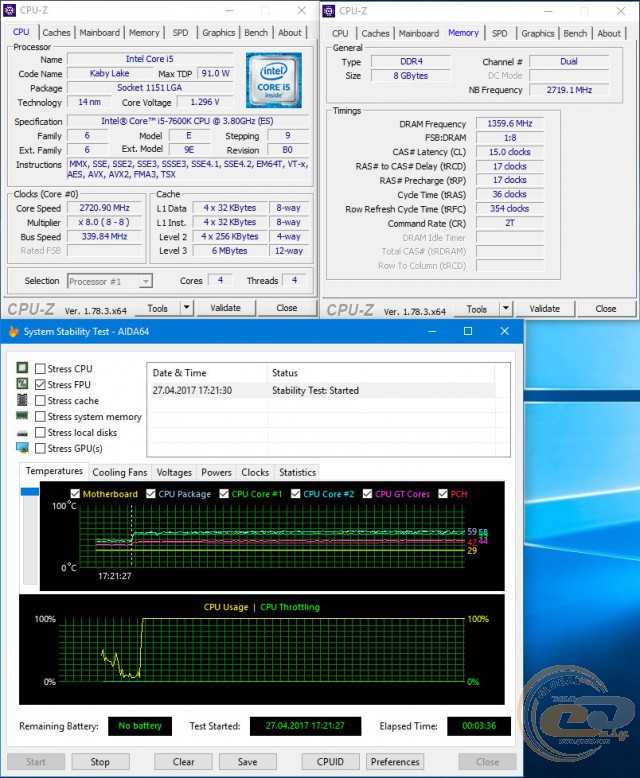Viewport: 640px width, 778px height.
Task: Minimize the left CPU-Z window
Action: tap(229, 10)
